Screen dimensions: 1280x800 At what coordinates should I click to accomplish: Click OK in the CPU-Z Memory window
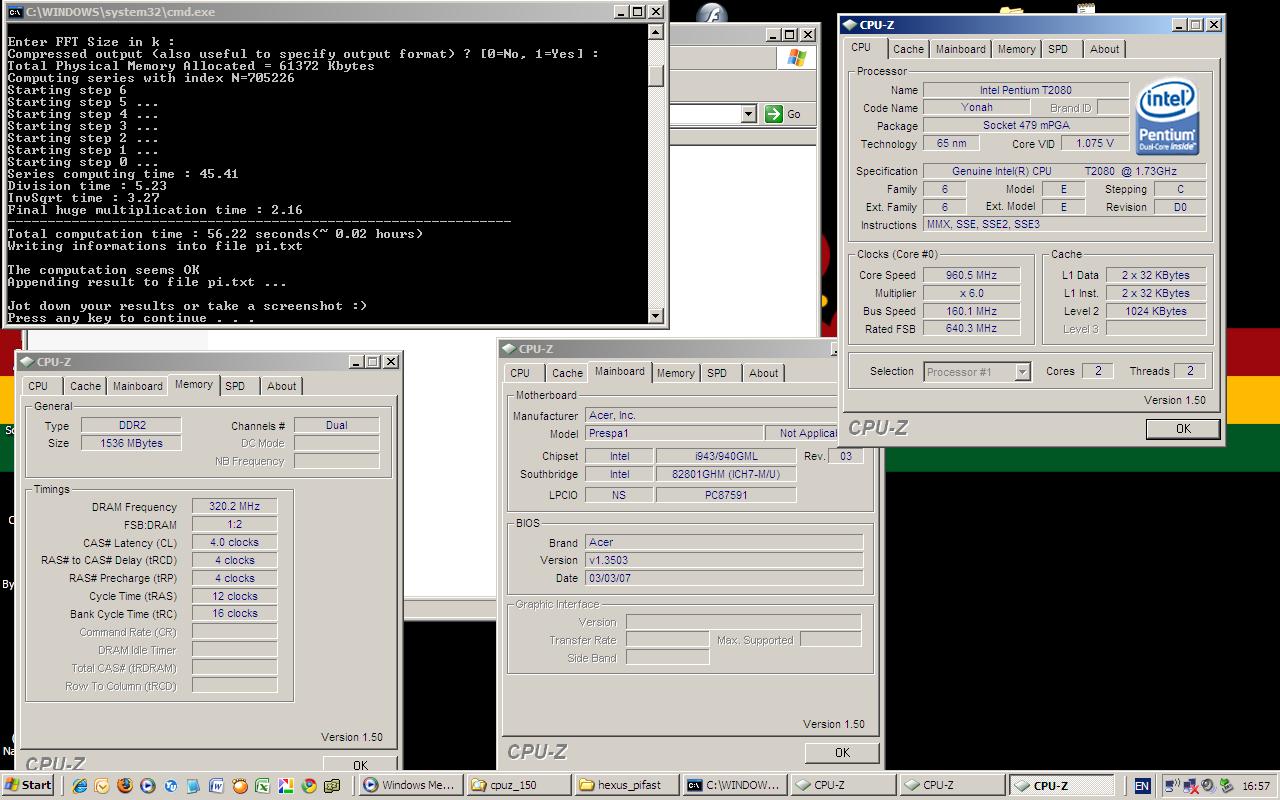pyautogui.click(x=360, y=765)
